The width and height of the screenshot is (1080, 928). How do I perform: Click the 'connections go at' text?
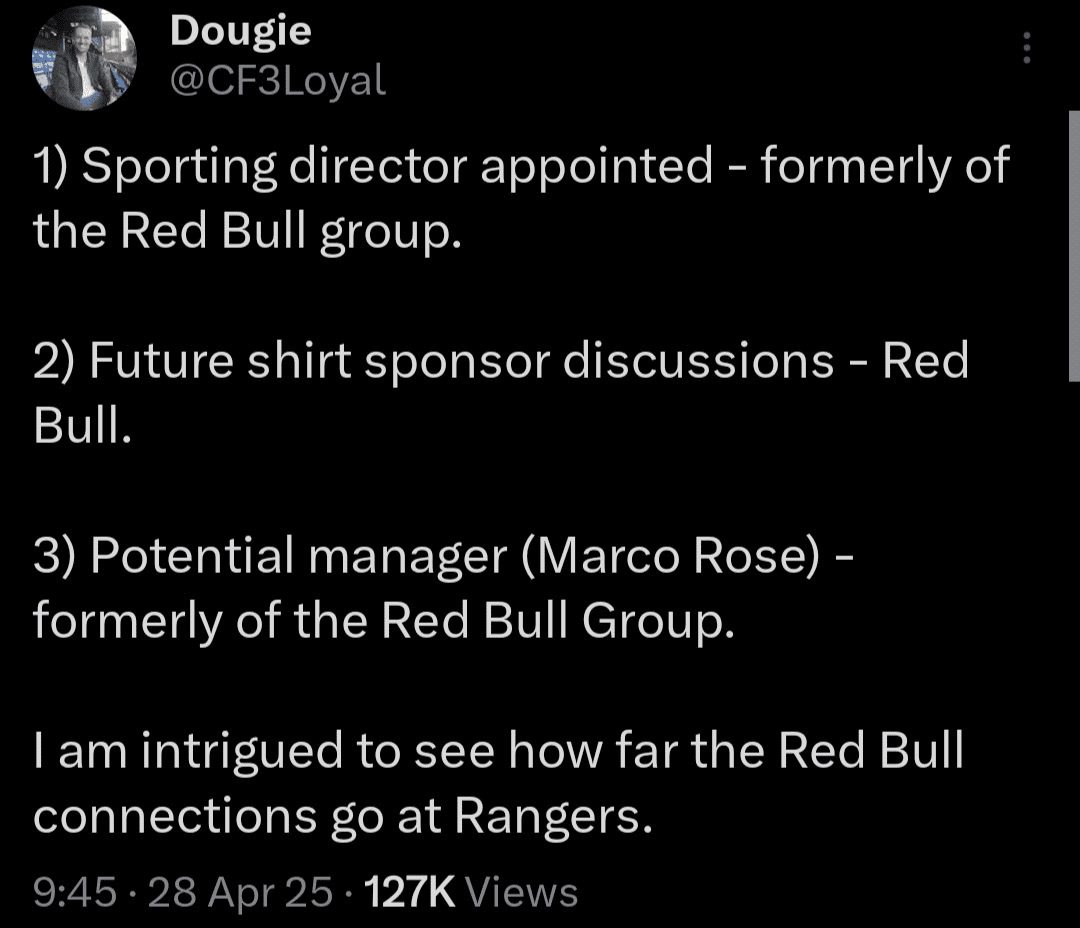238,816
